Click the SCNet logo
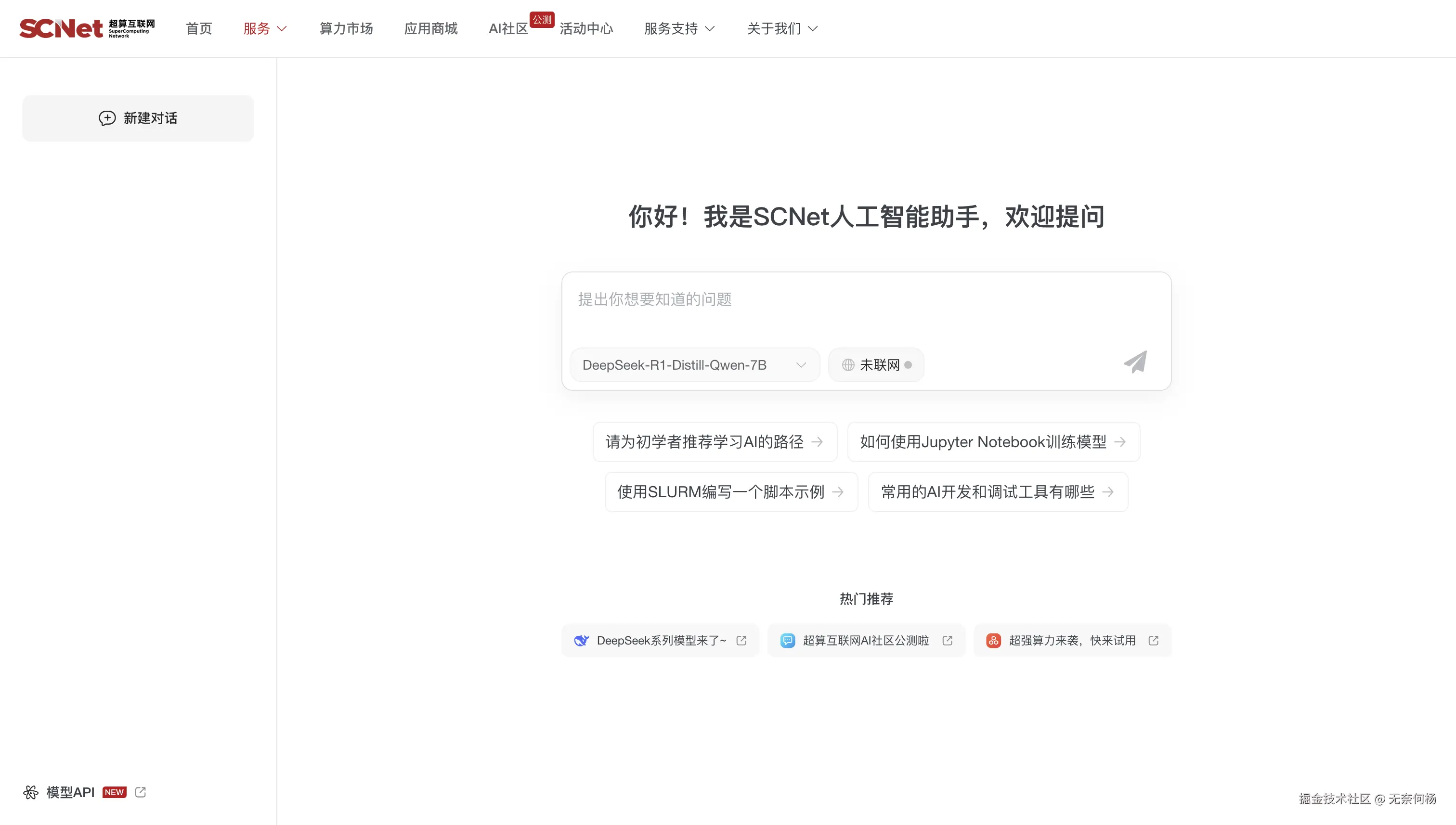1456x825 pixels. [86, 28]
